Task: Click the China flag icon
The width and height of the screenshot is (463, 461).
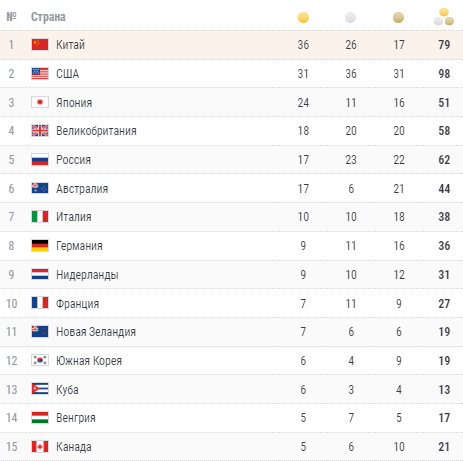Action: pyautogui.click(x=40, y=44)
